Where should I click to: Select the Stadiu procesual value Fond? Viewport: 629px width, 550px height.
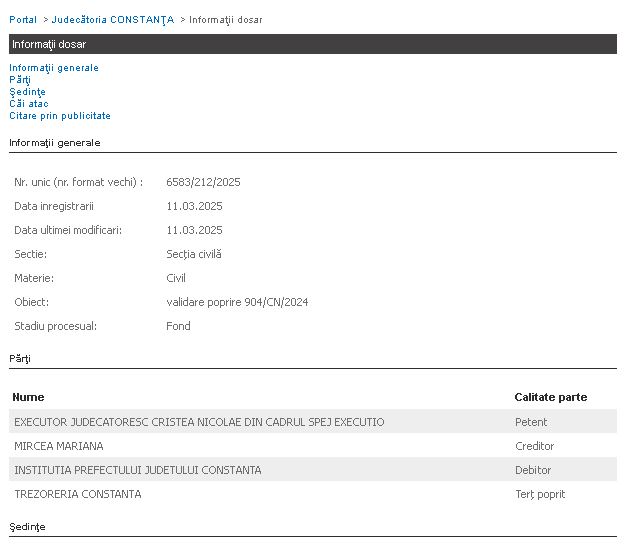click(179, 326)
